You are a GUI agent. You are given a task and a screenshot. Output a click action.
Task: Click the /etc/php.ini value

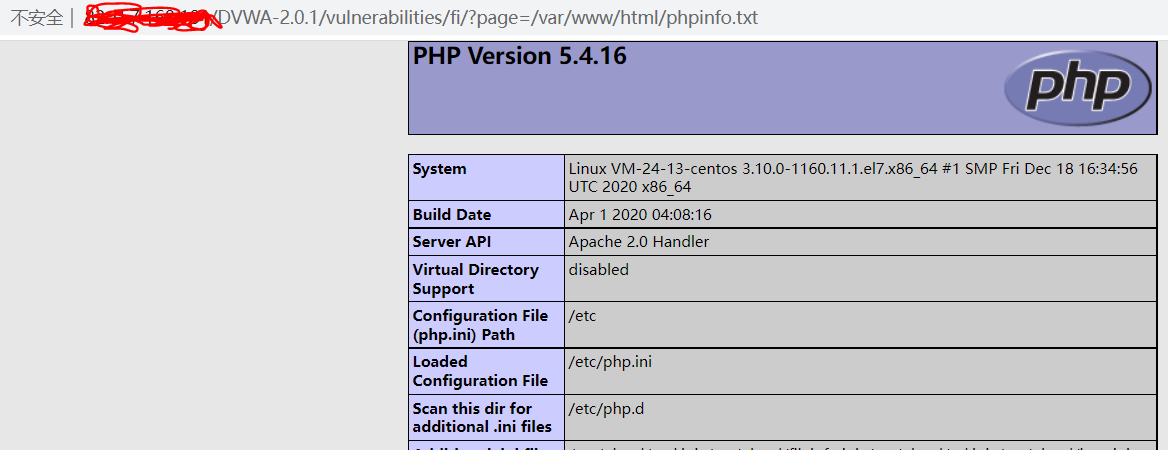coord(610,362)
